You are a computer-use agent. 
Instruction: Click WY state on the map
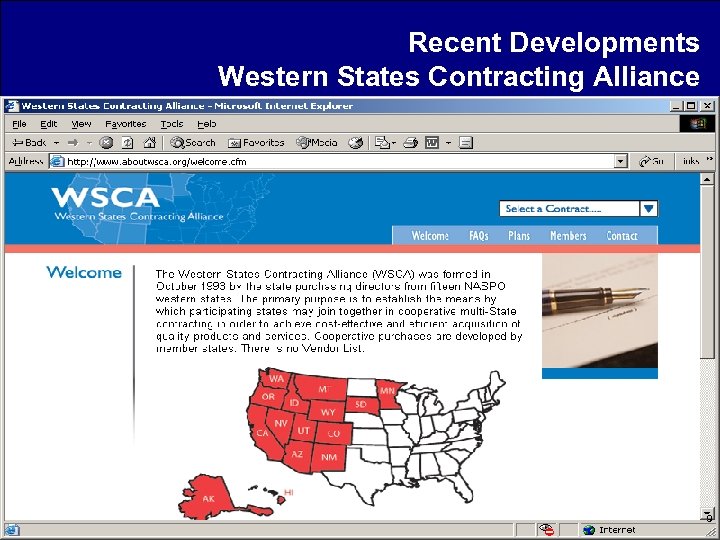coord(328,412)
